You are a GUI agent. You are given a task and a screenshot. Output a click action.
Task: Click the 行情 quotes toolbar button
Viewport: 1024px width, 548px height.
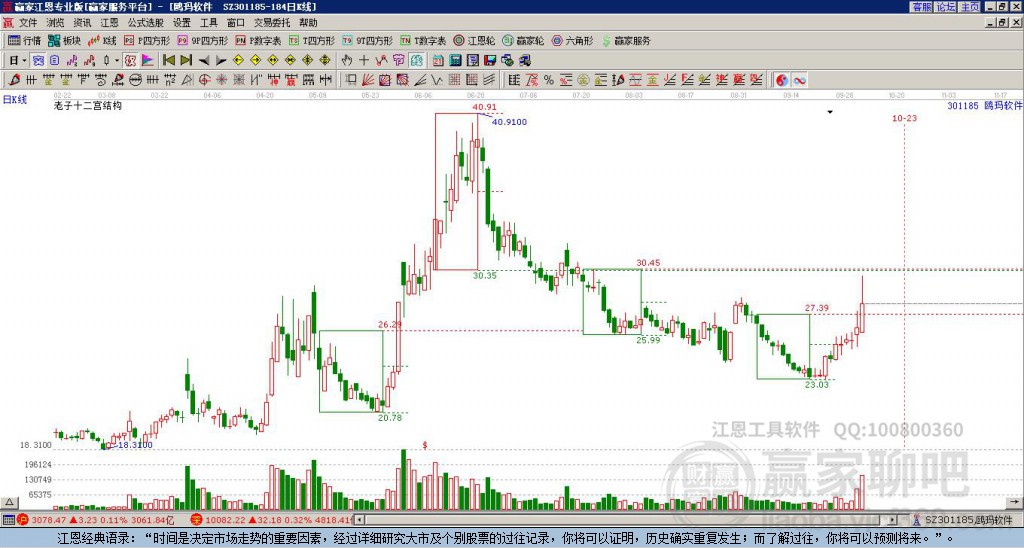click(x=25, y=40)
